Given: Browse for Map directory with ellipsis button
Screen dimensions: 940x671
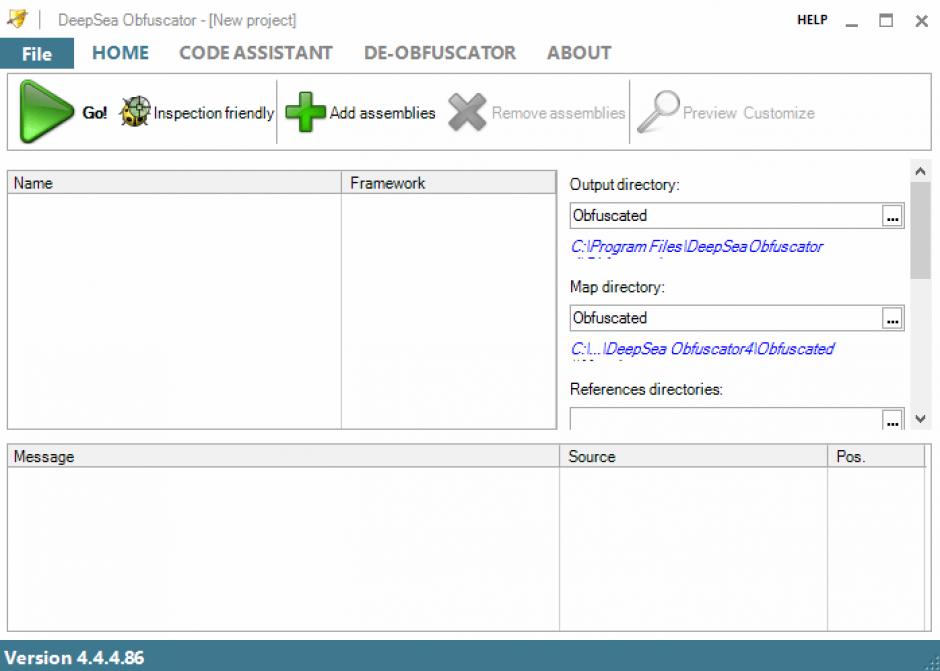Looking at the screenshot, I should tap(892, 318).
